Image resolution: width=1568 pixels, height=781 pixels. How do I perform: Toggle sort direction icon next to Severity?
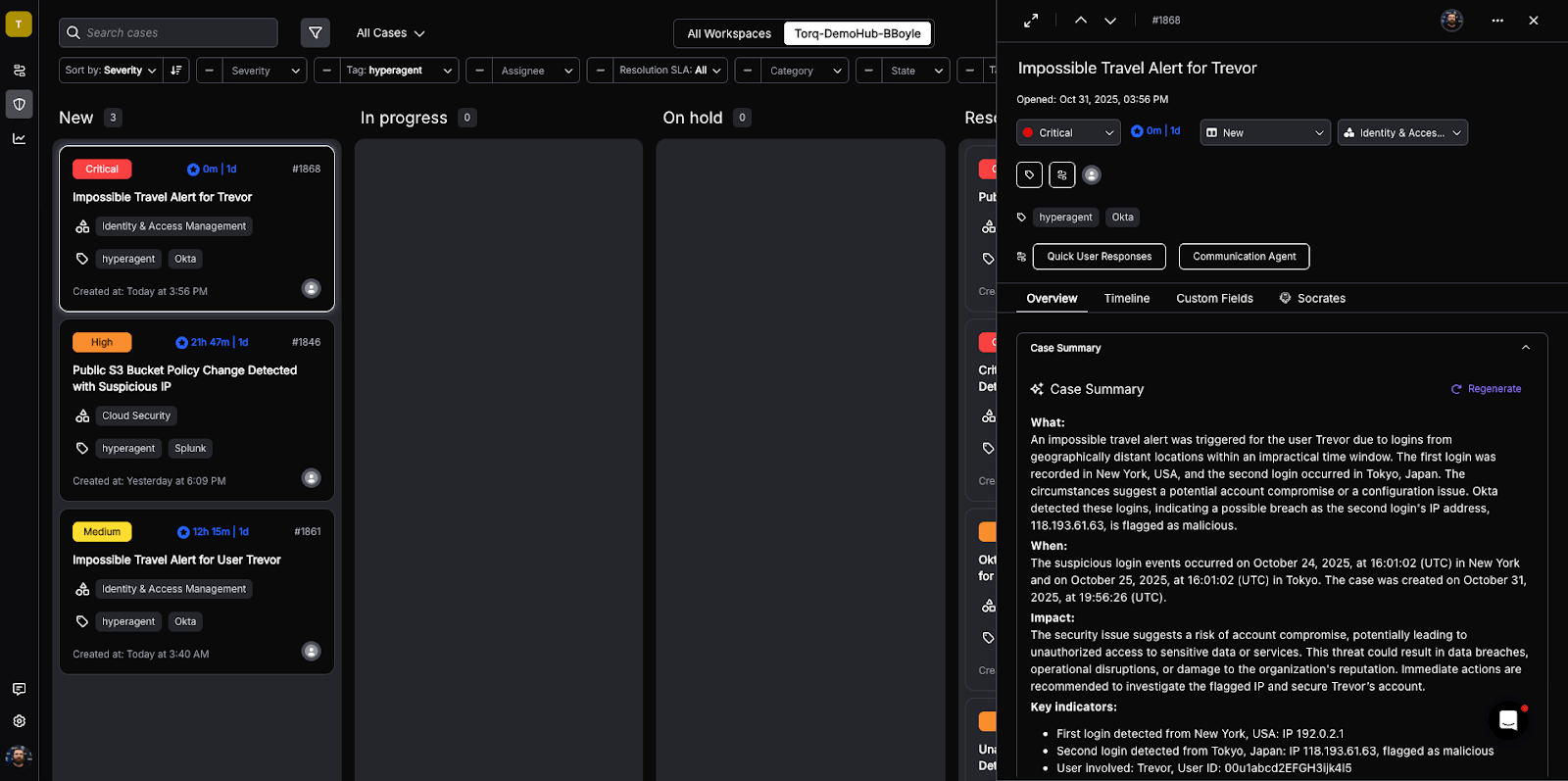click(x=176, y=71)
